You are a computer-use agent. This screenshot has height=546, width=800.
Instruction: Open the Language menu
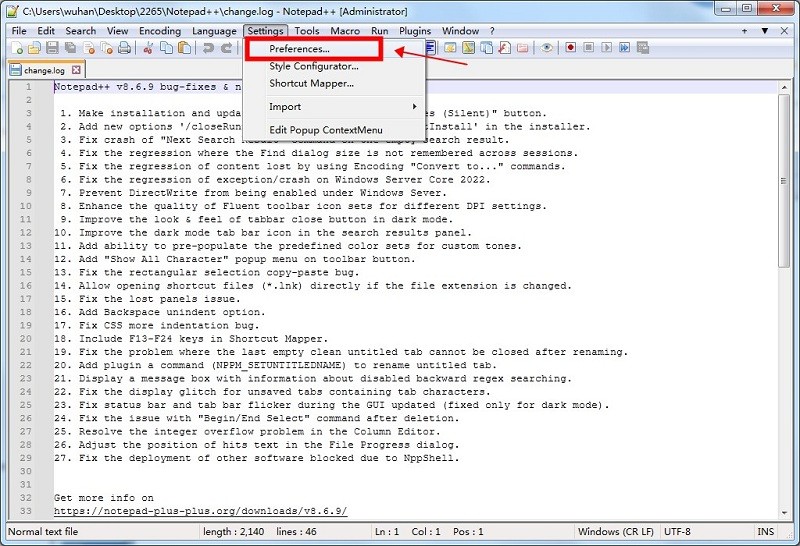pyautogui.click(x=214, y=31)
